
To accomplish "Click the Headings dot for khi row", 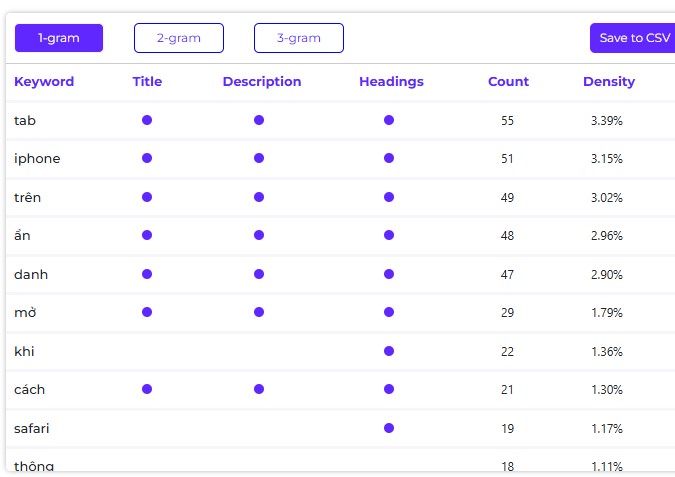I will click(x=389, y=351).
